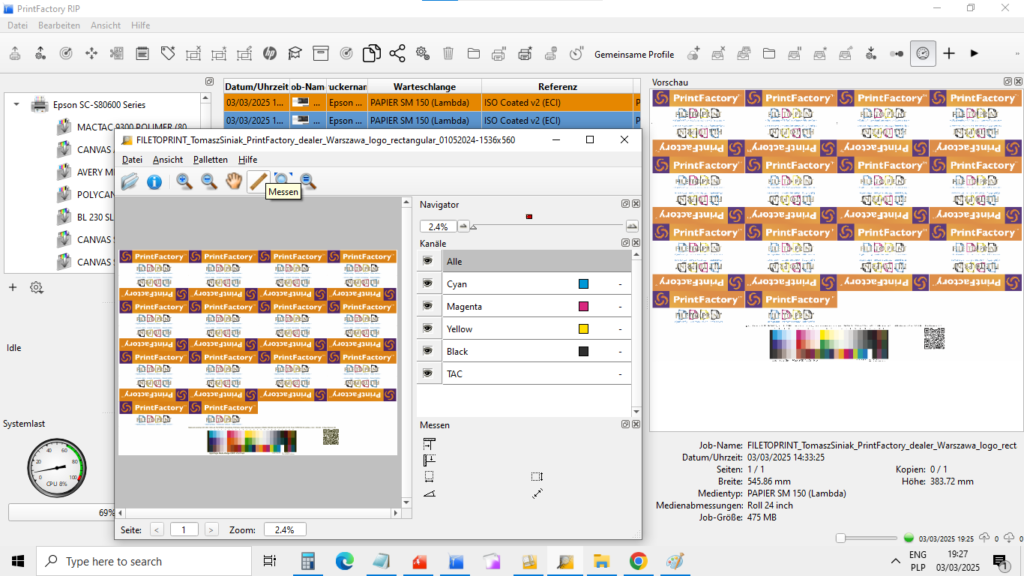The width and height of the screenshot is (1024, 576).
Task: Click the share nodes icon in the main toolbar
Action: click(398, 53)
